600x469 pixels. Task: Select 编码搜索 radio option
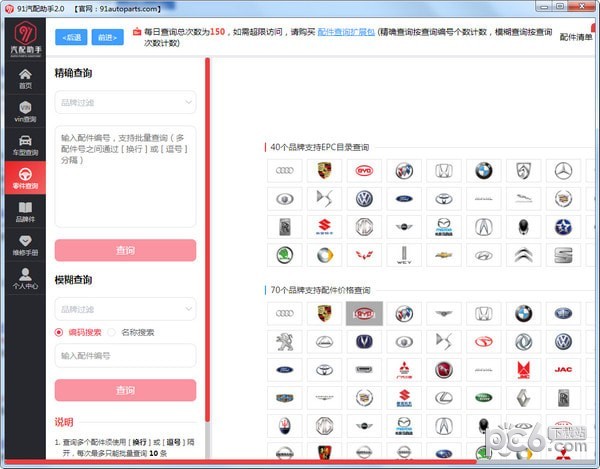[78, 332]
